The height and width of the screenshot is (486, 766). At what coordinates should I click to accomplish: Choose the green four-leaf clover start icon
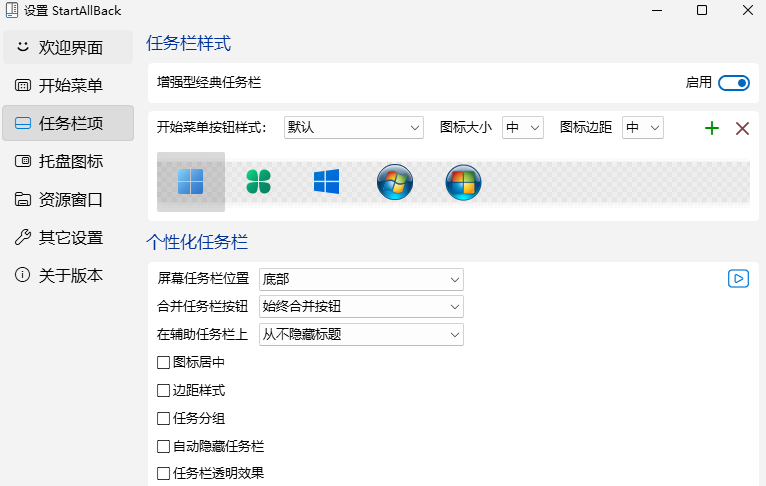pyautogui.click(x=259, y=182)
